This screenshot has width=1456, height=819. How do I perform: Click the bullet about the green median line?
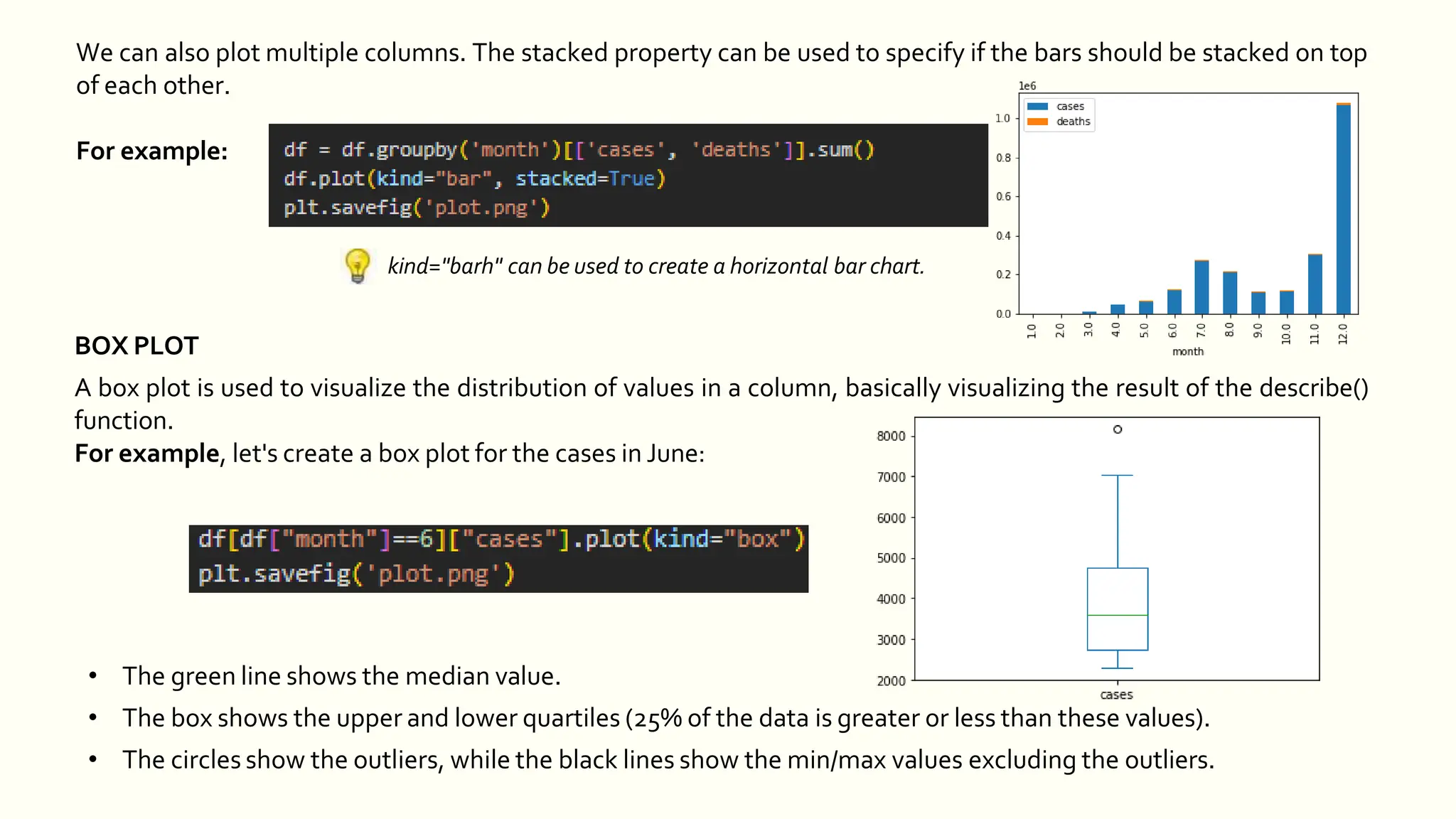coord(341,676)
